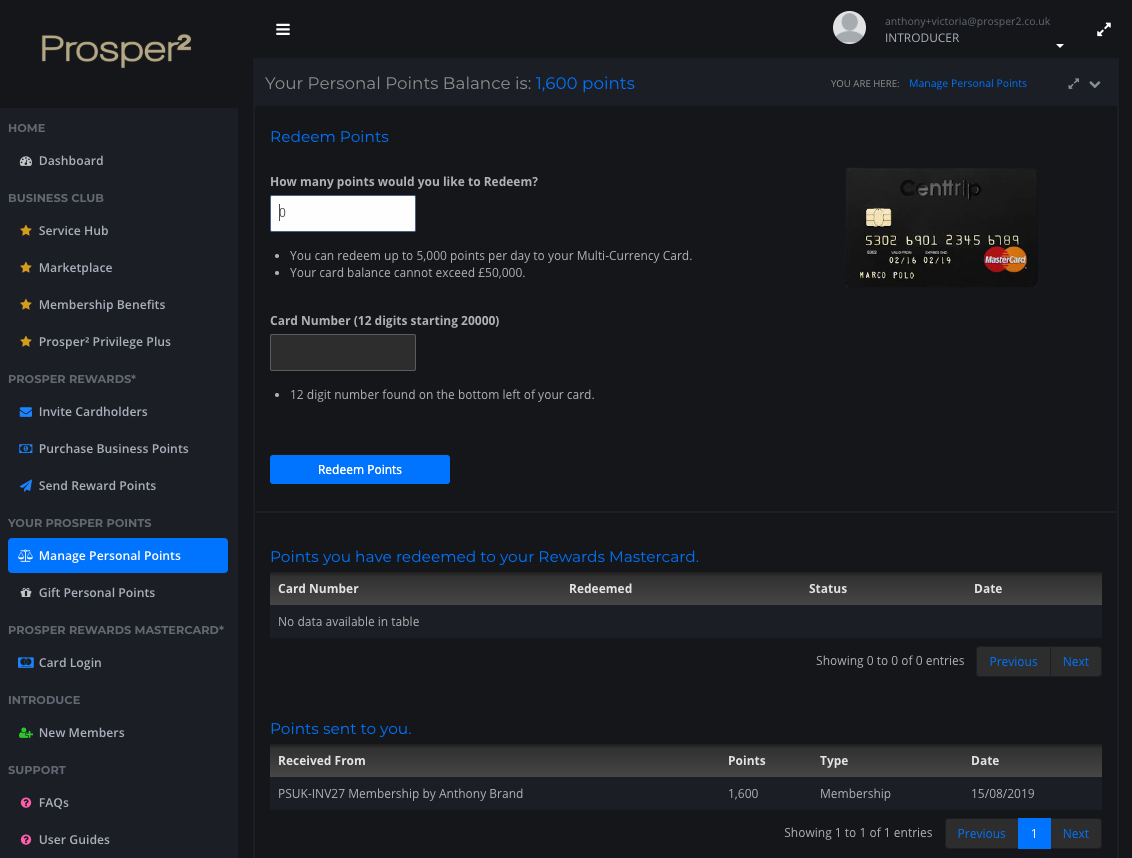Focus the points-to-redeem input field
Screen dimensions: 1132x858
343,213
